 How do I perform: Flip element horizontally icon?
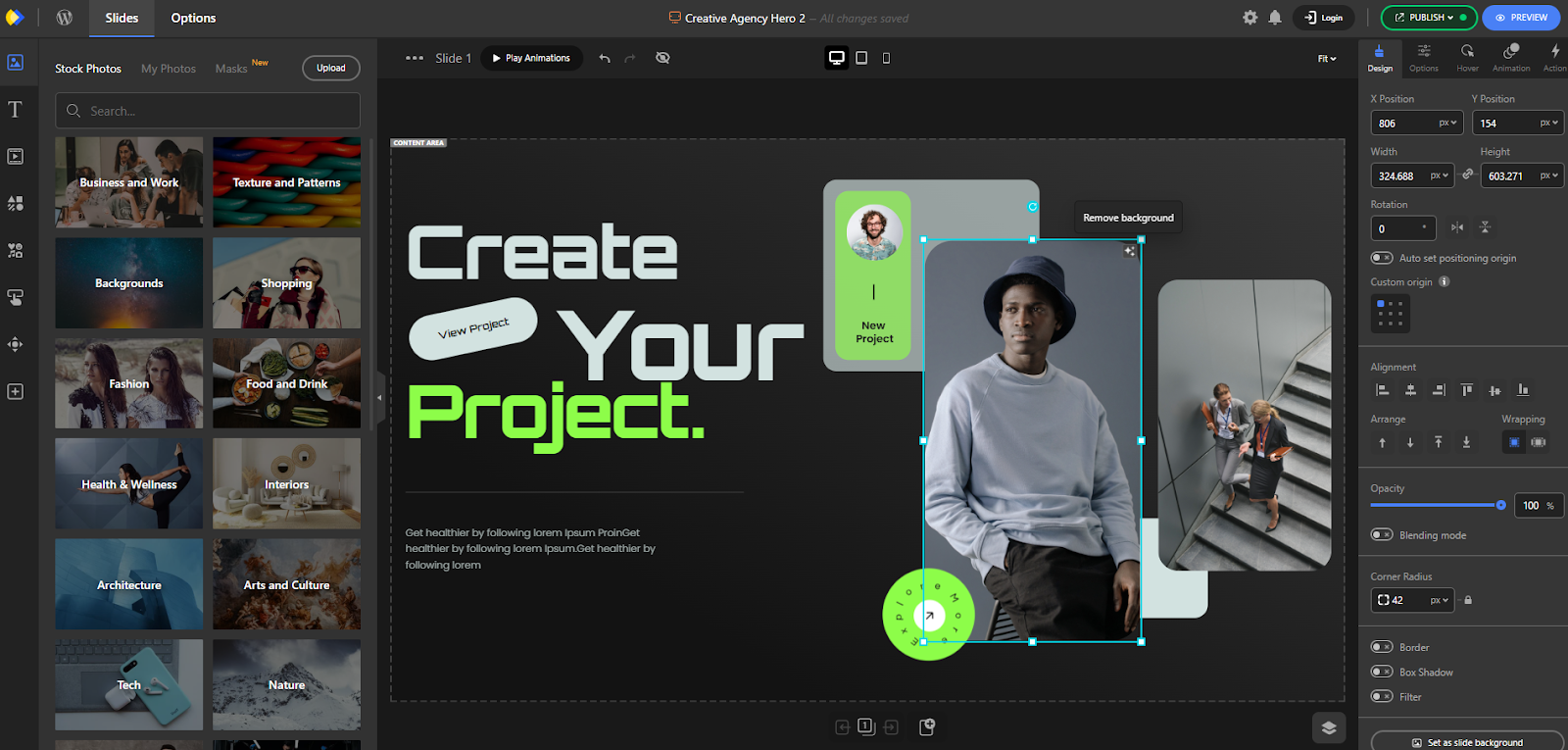click(x=1457, y=227)
